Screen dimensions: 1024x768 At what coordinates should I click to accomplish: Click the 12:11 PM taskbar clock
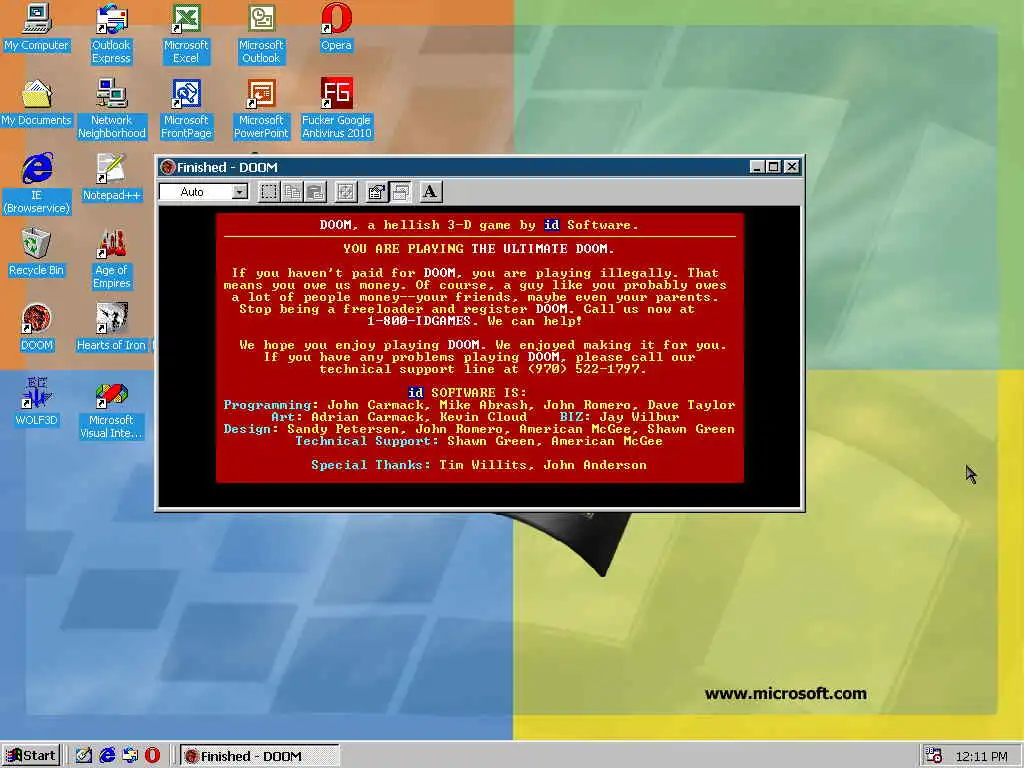pos(981,756)
